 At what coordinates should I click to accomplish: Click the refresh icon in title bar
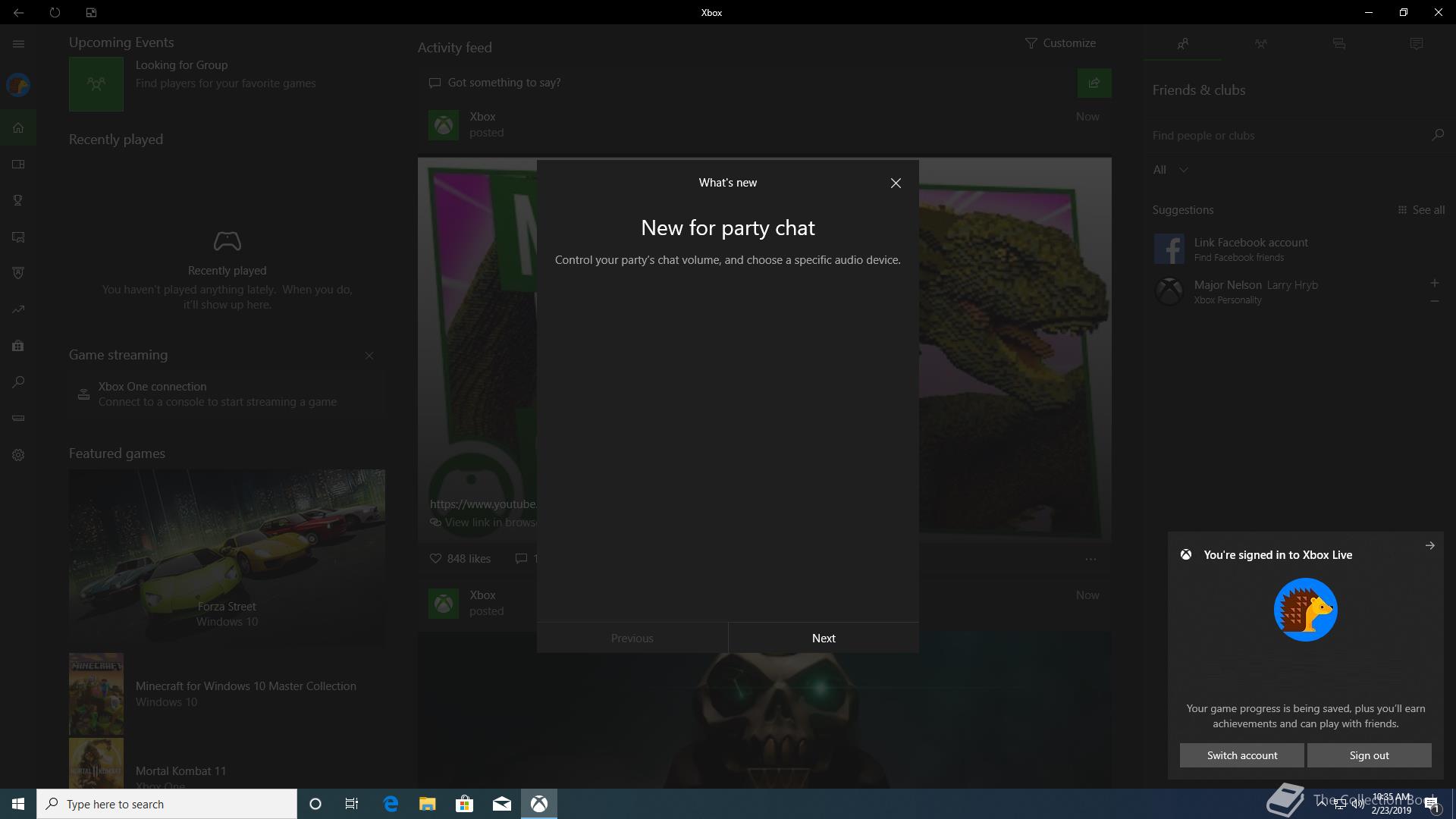pos(55,12)
